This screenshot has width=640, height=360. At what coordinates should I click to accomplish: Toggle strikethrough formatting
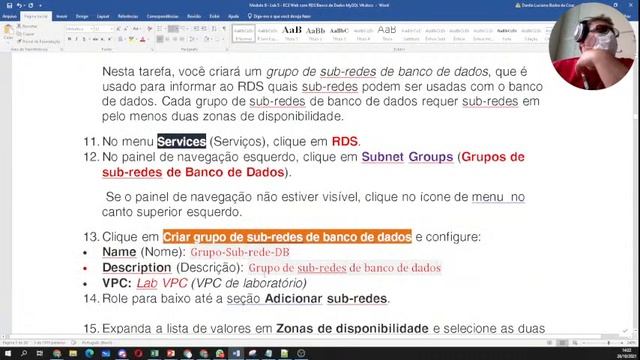pos(95,39)
